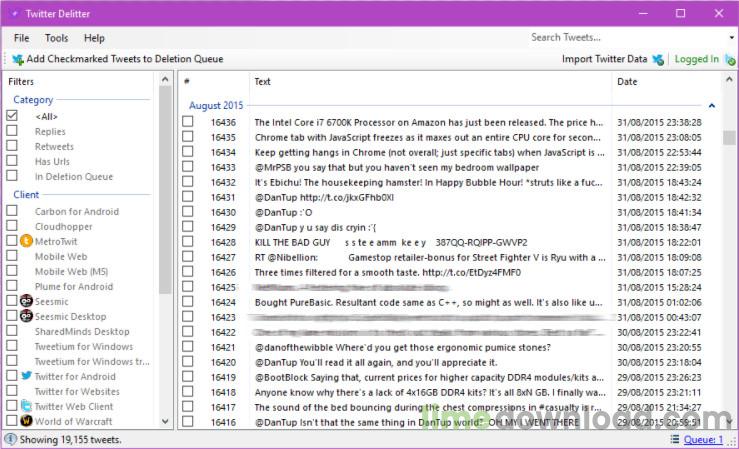Click the Search Tweets input field
Screen dimensions: 739x449
point(625,38)
